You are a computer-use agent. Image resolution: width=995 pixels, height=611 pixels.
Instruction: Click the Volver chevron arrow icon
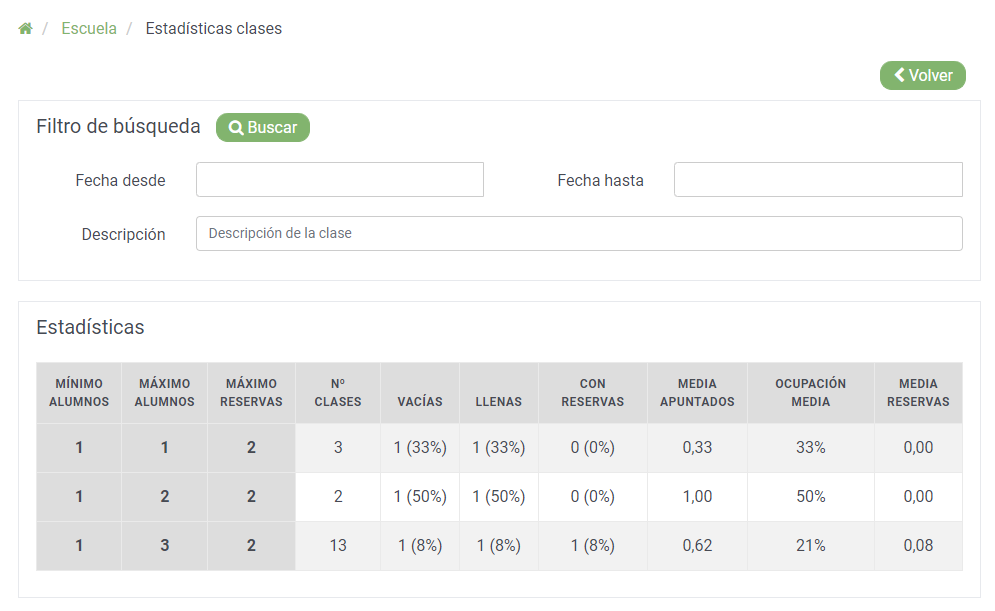click(899, 75)
